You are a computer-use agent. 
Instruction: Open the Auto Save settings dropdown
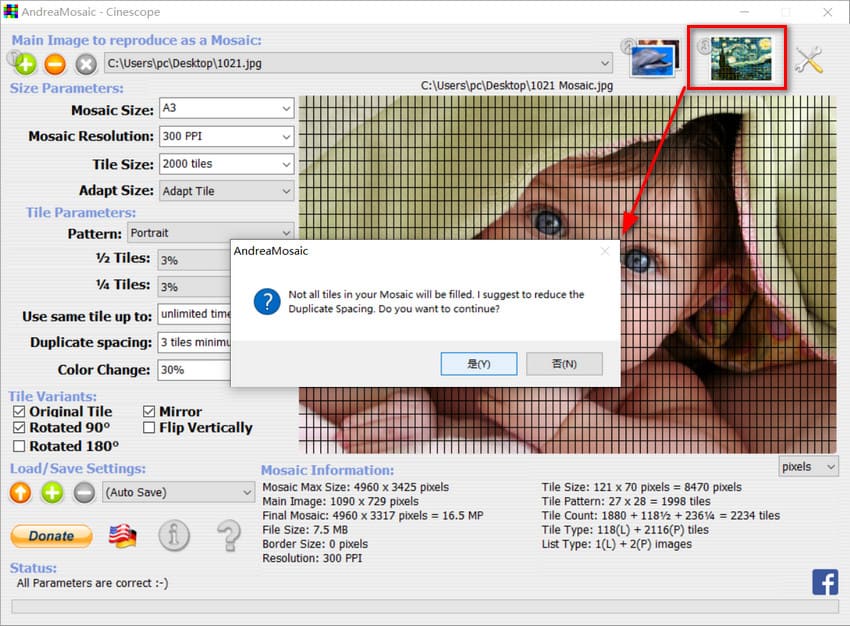pos(178,492)
